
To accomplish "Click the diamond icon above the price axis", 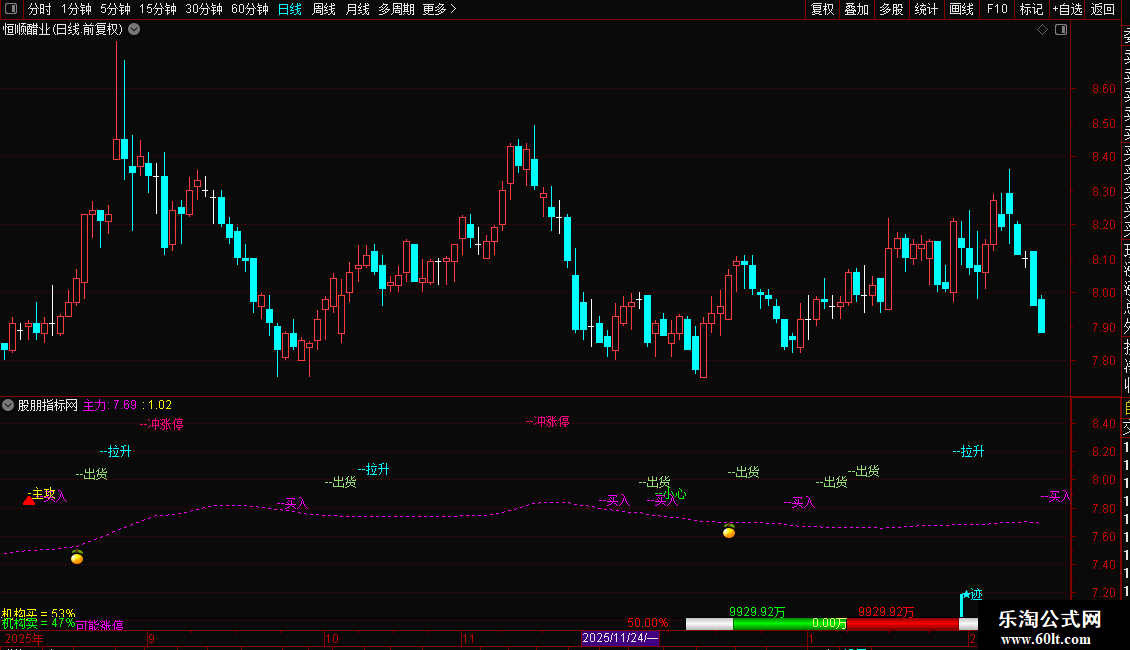I will click(1042, 30).
